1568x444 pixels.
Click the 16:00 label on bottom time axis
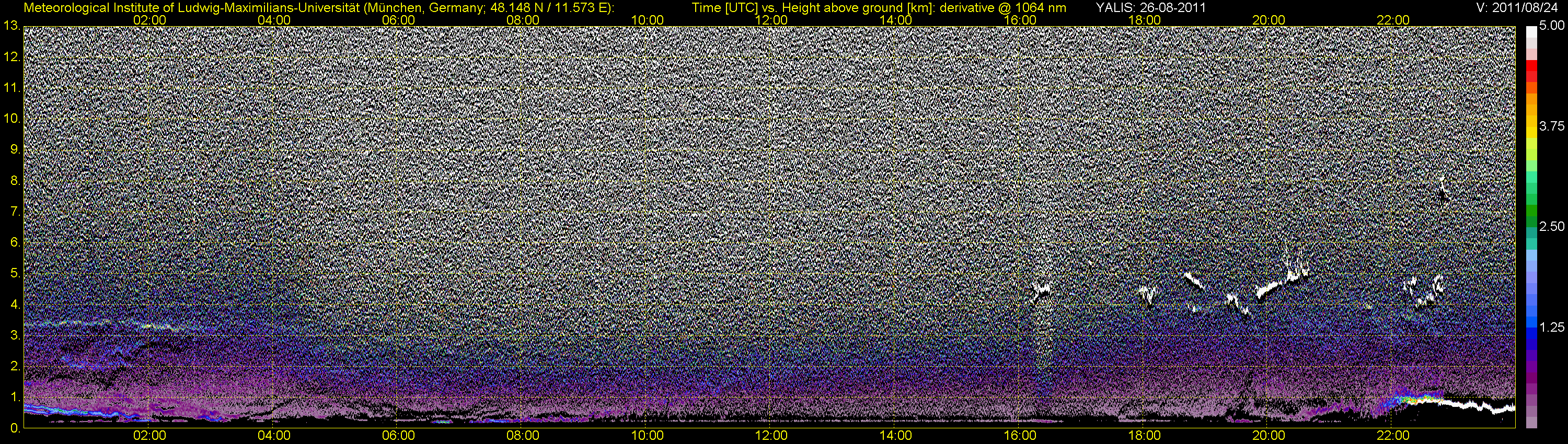coord(1020,436)
